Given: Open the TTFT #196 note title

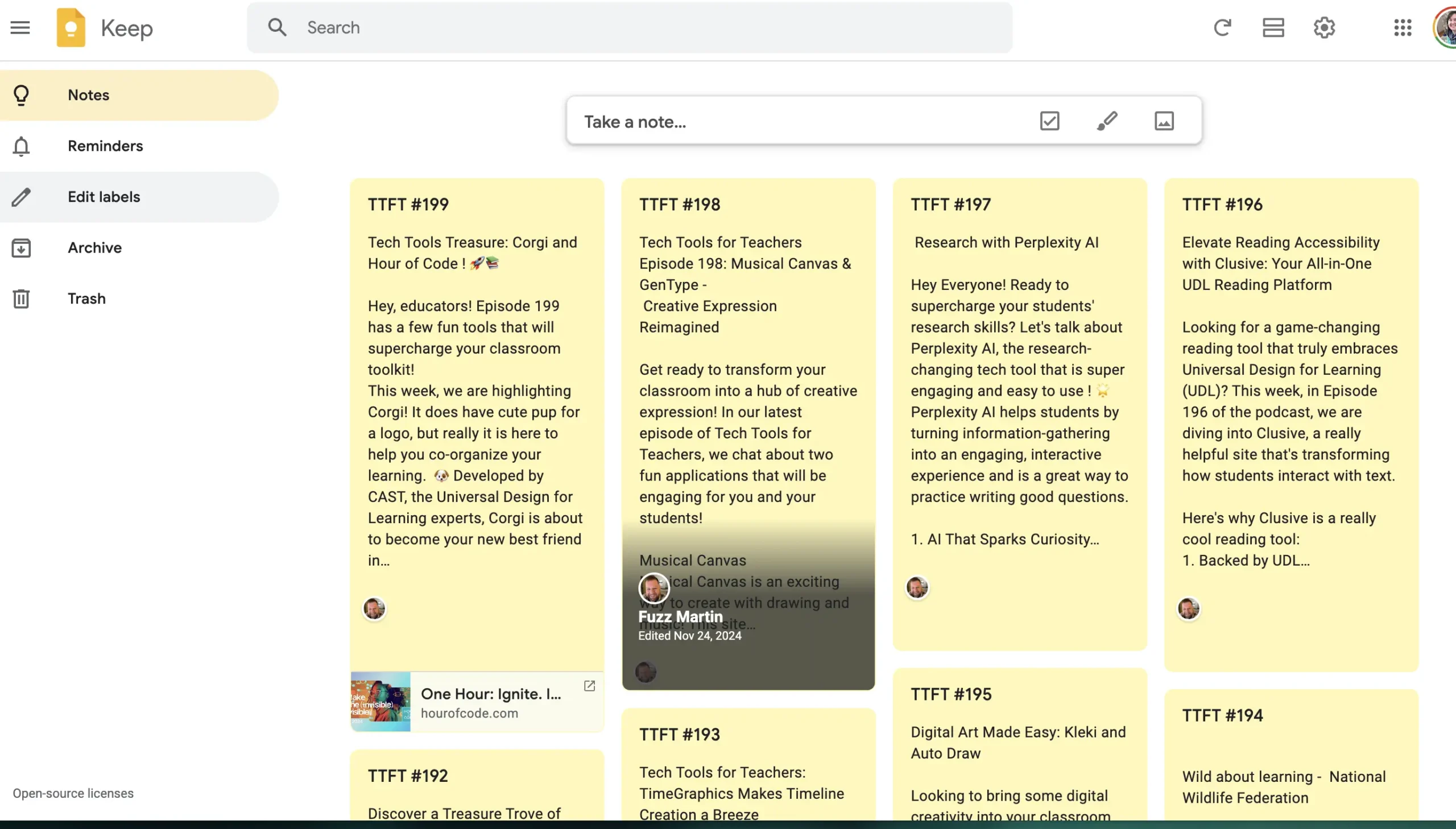Looking at the screenshot, I should 1222,204.
